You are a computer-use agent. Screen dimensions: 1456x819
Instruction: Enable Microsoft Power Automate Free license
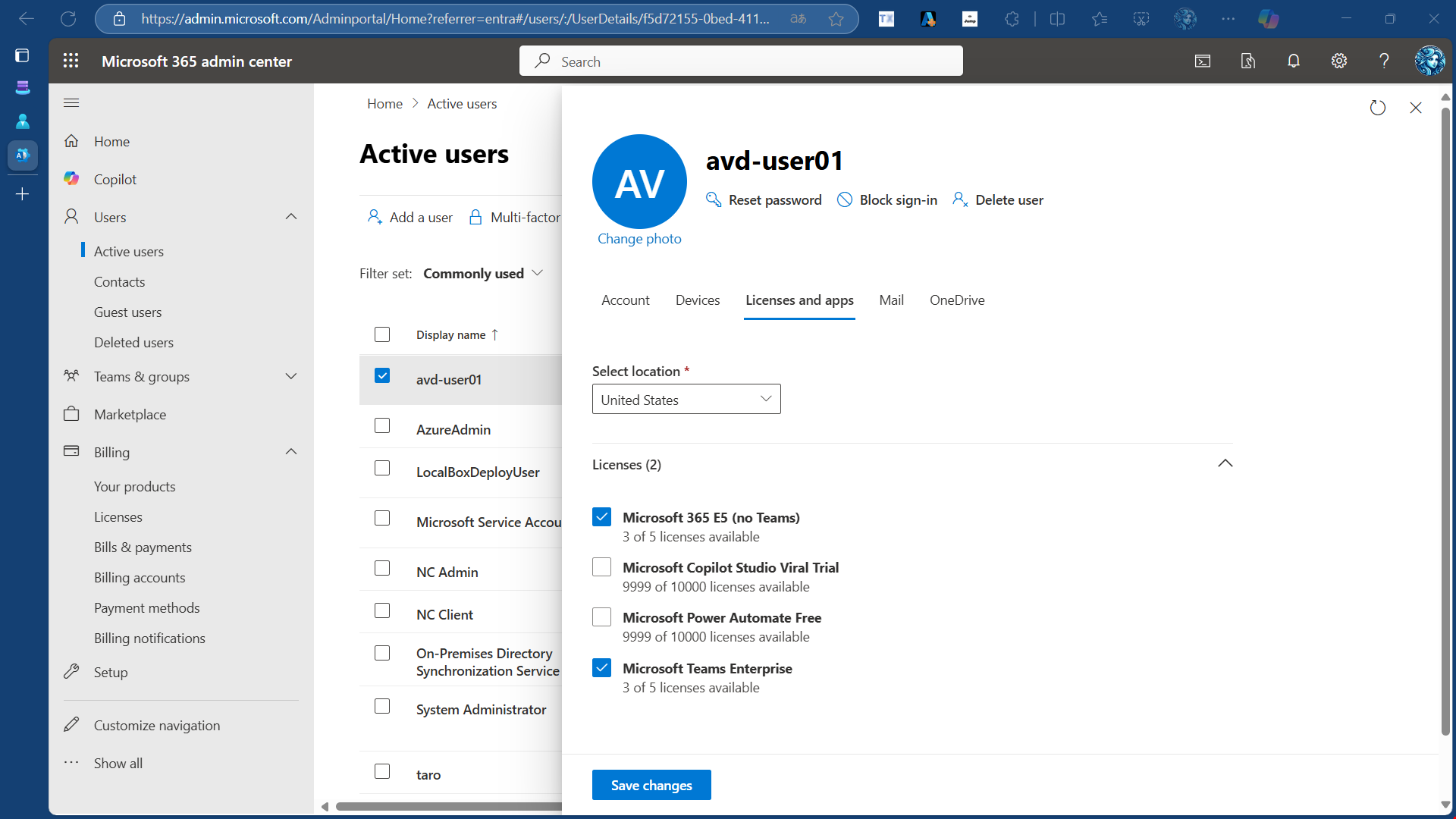tap(601, 617)
